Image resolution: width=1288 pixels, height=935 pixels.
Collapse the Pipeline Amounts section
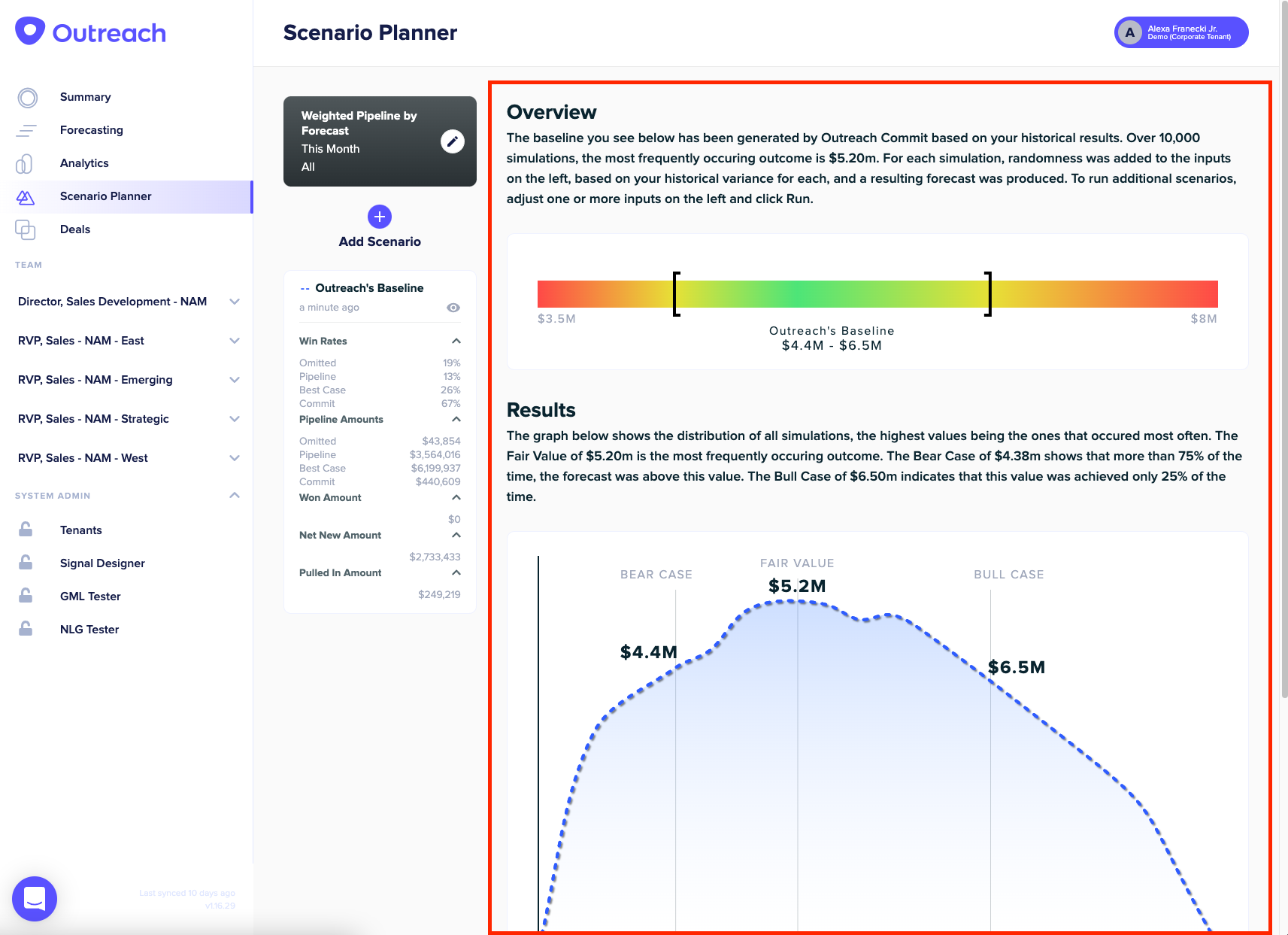click(456, 419)
